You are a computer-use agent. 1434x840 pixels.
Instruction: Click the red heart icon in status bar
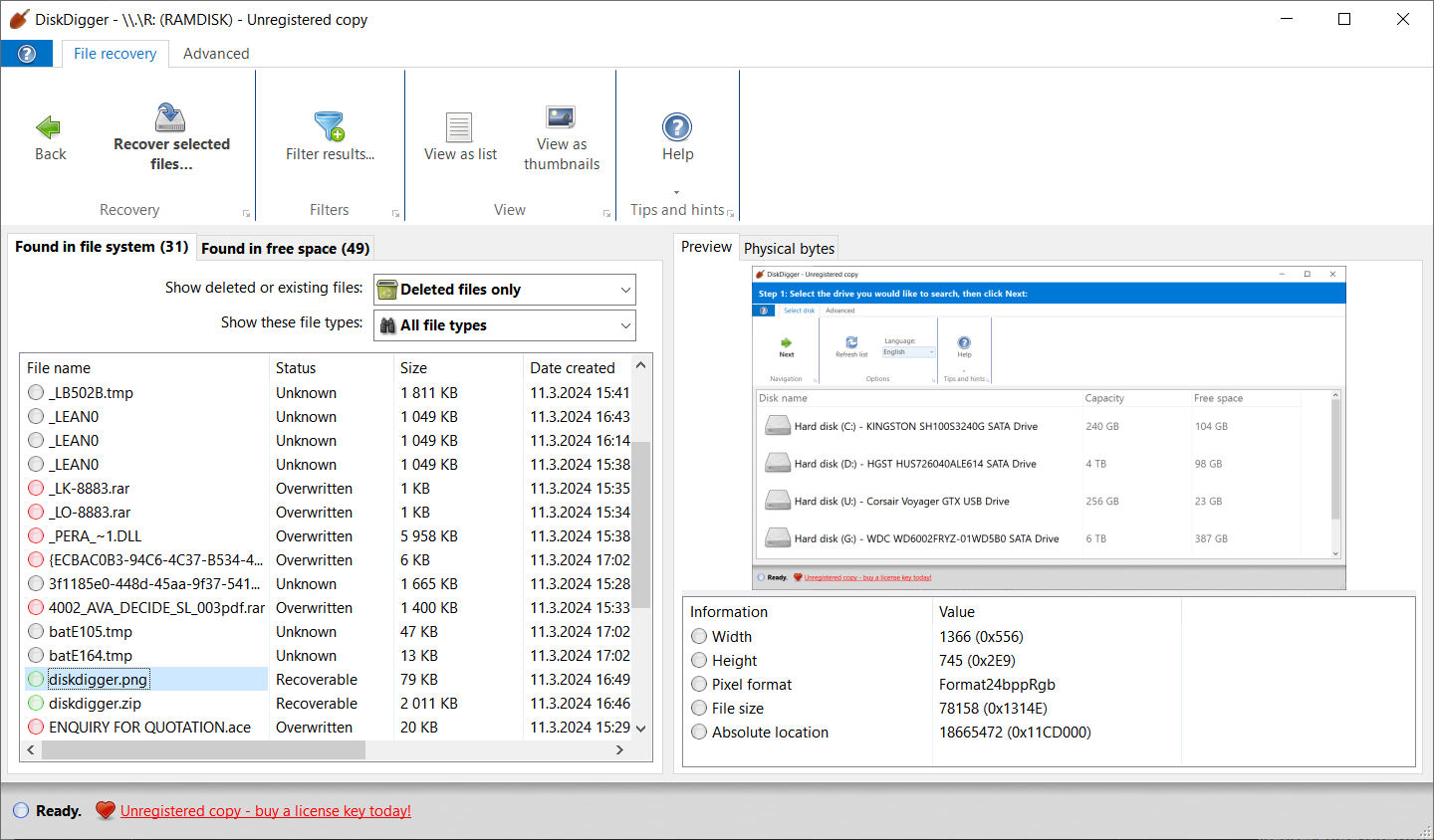click(106, 811)
